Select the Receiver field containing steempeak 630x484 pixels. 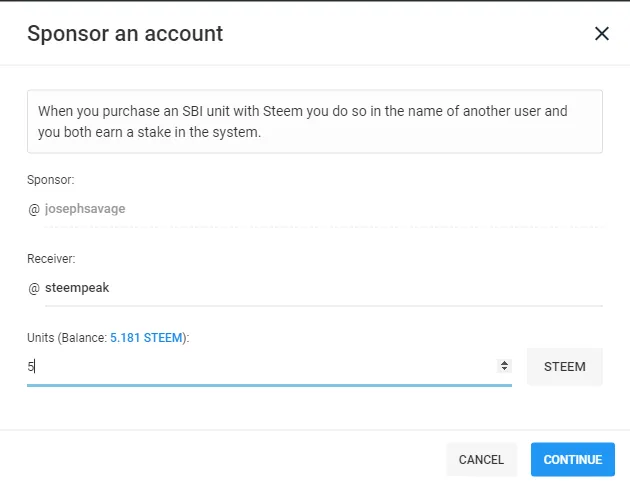click(320, 288)
